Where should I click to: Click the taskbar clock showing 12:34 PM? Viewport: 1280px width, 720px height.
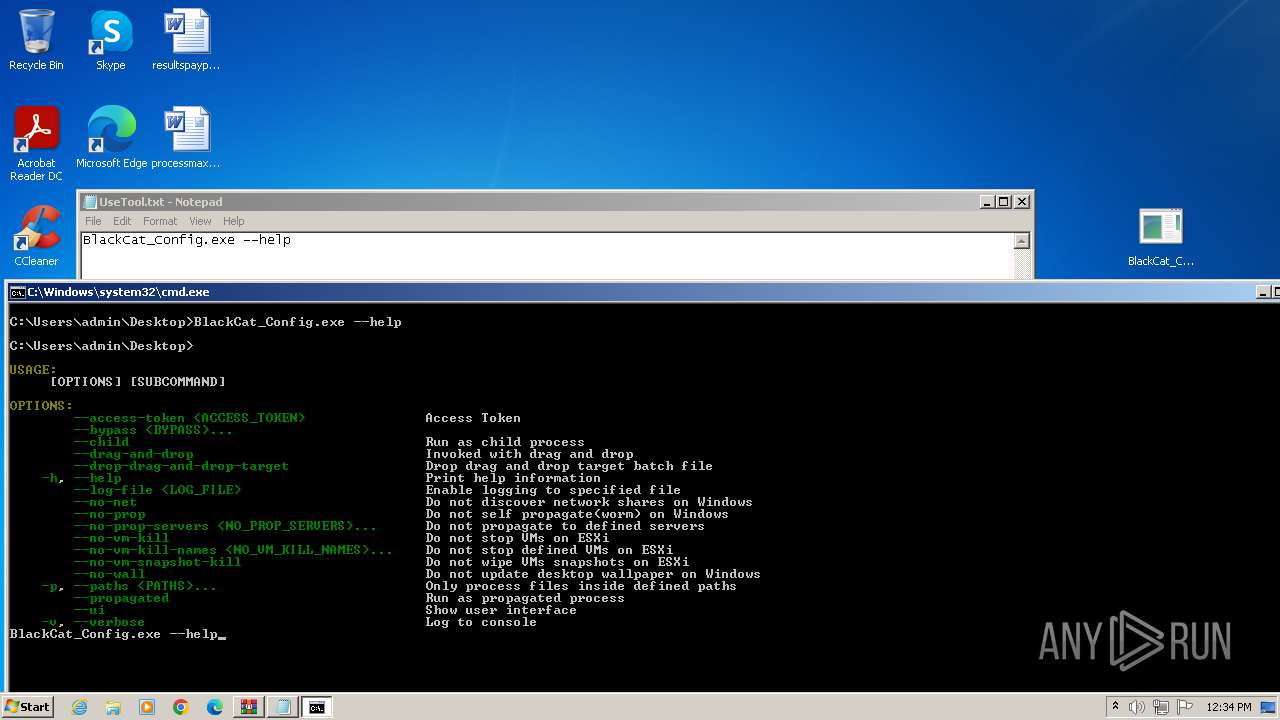pyautogui.click(x=1229, y=707)
